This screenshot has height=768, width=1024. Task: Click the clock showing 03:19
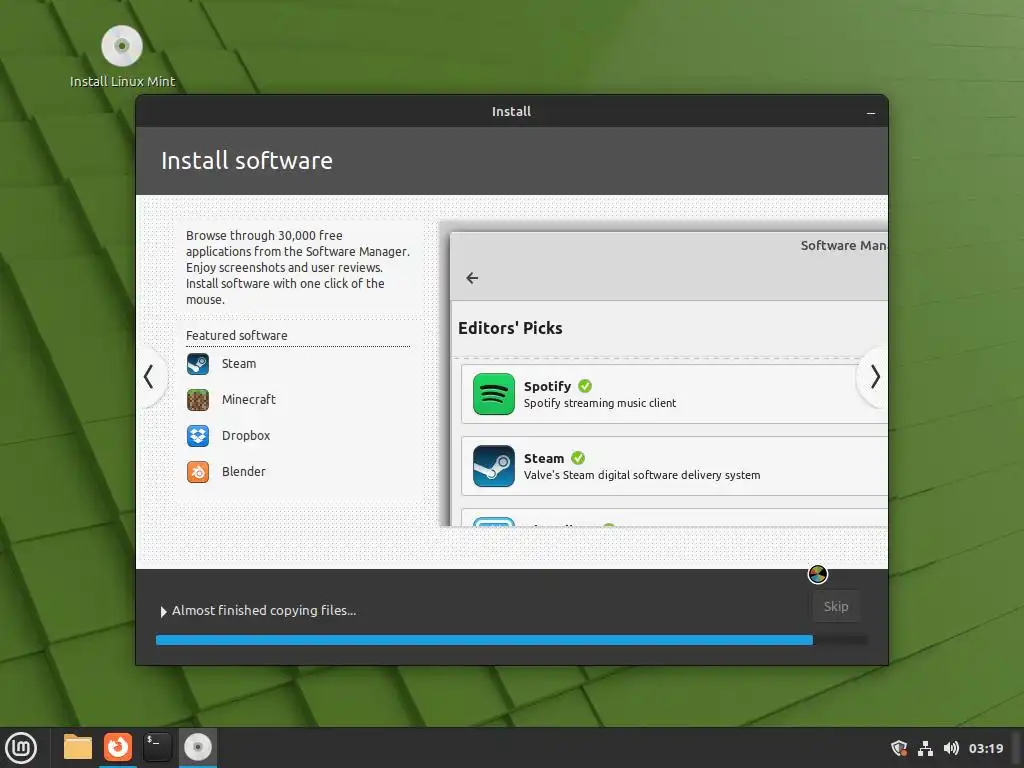pyautogui.click(x=985, y=748)
